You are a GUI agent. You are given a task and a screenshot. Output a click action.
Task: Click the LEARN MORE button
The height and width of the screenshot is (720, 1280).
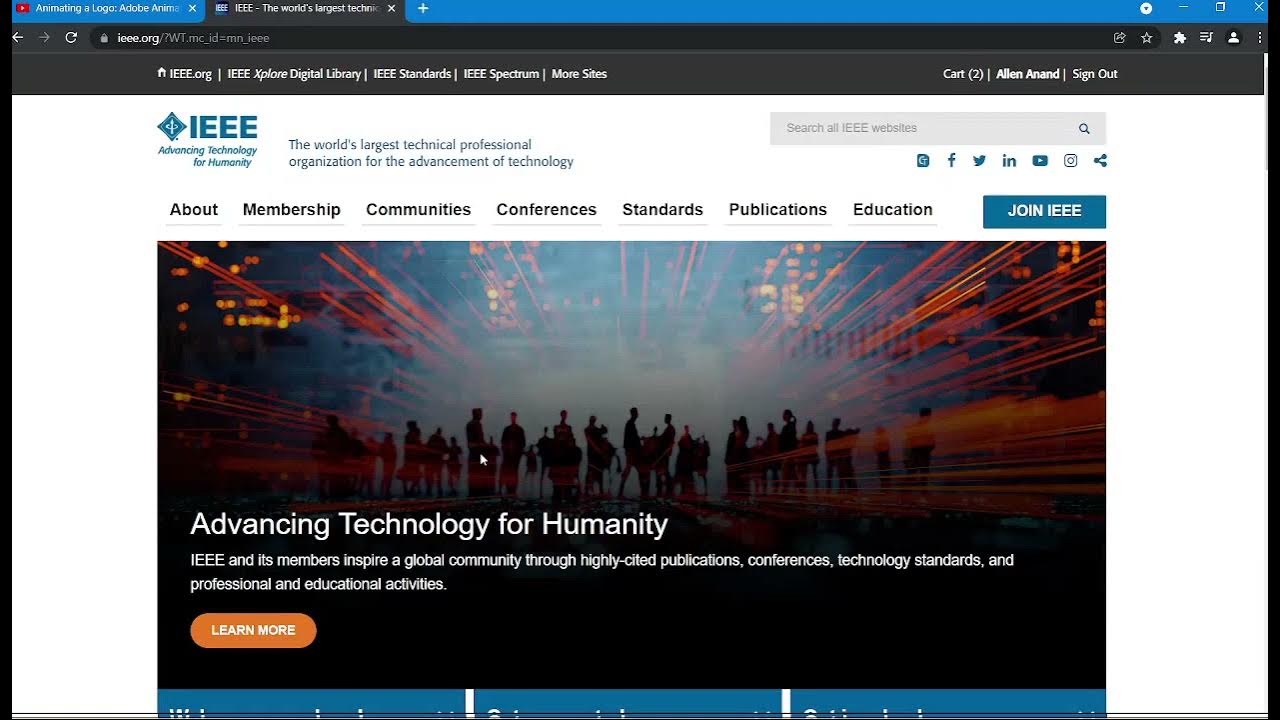[253, 630]
